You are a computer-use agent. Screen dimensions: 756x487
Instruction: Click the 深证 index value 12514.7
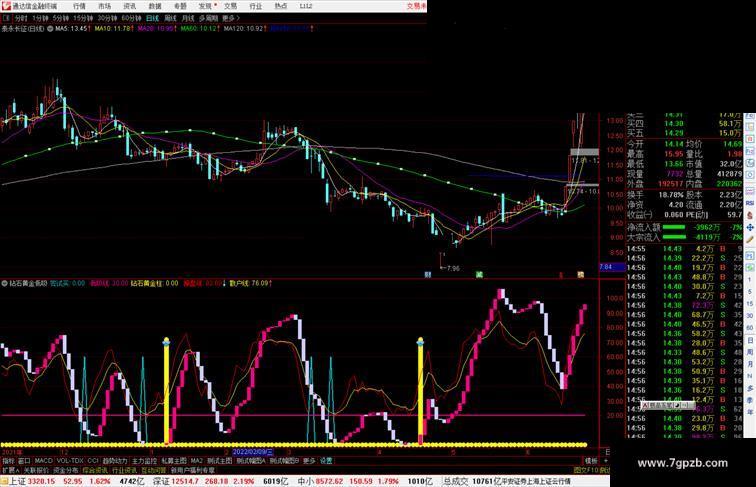pos(186,481)
